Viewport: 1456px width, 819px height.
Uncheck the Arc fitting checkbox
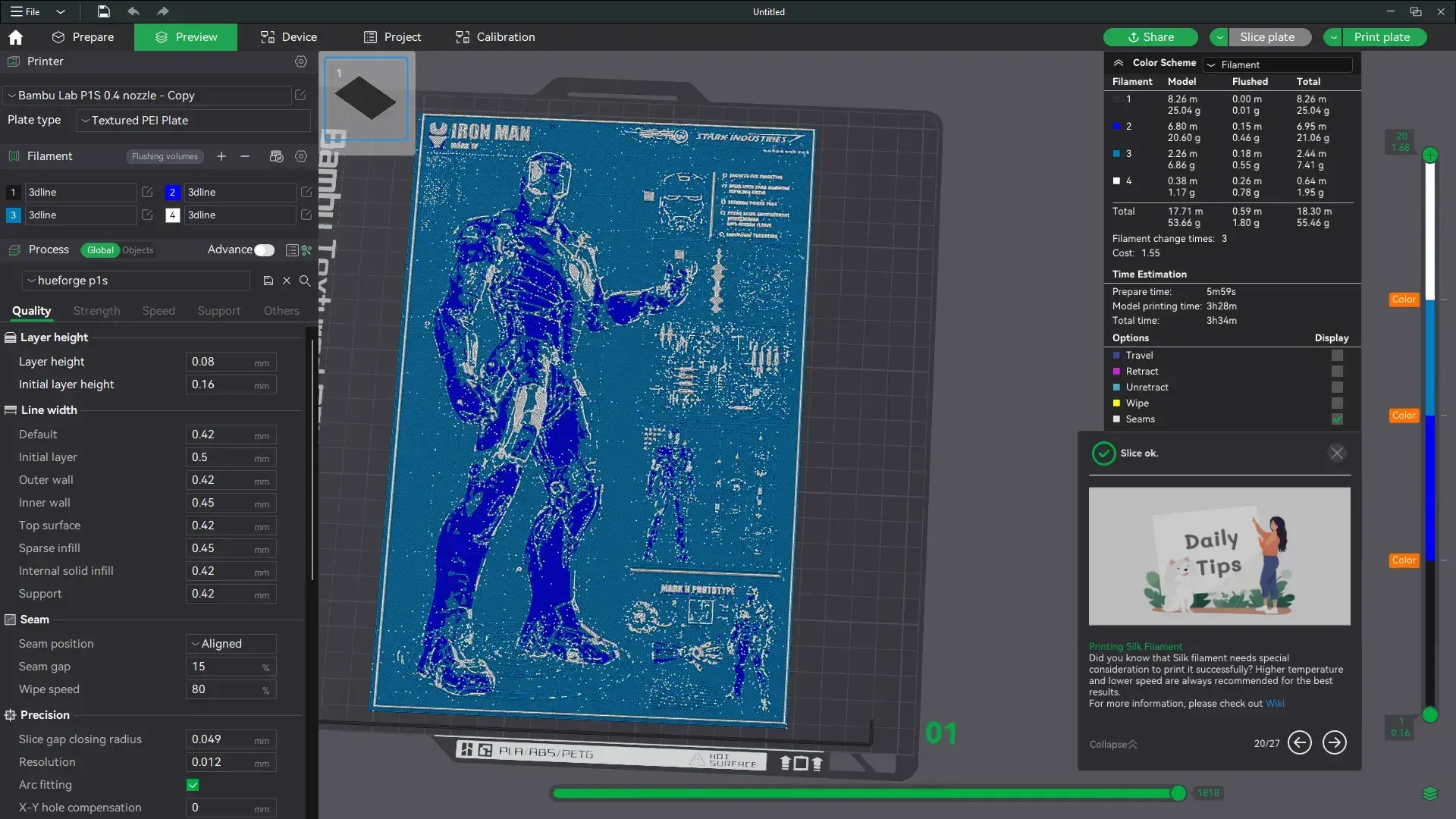point(193,786)
